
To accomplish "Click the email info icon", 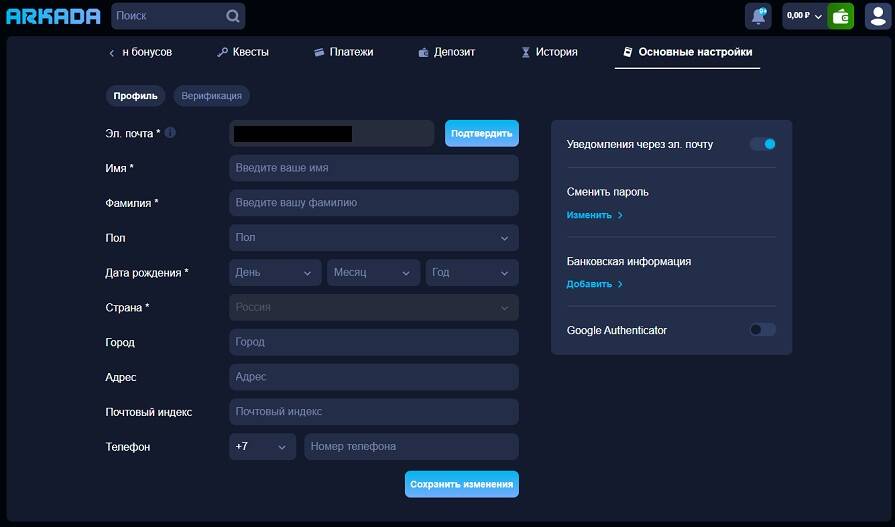I will point(170,132).
